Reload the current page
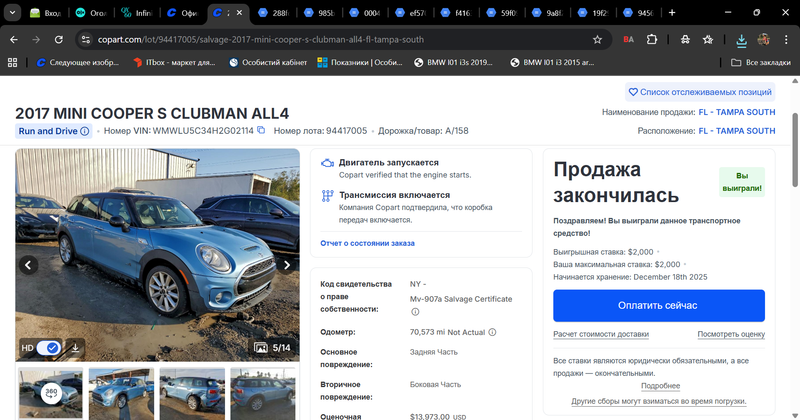 pos(59,40)
